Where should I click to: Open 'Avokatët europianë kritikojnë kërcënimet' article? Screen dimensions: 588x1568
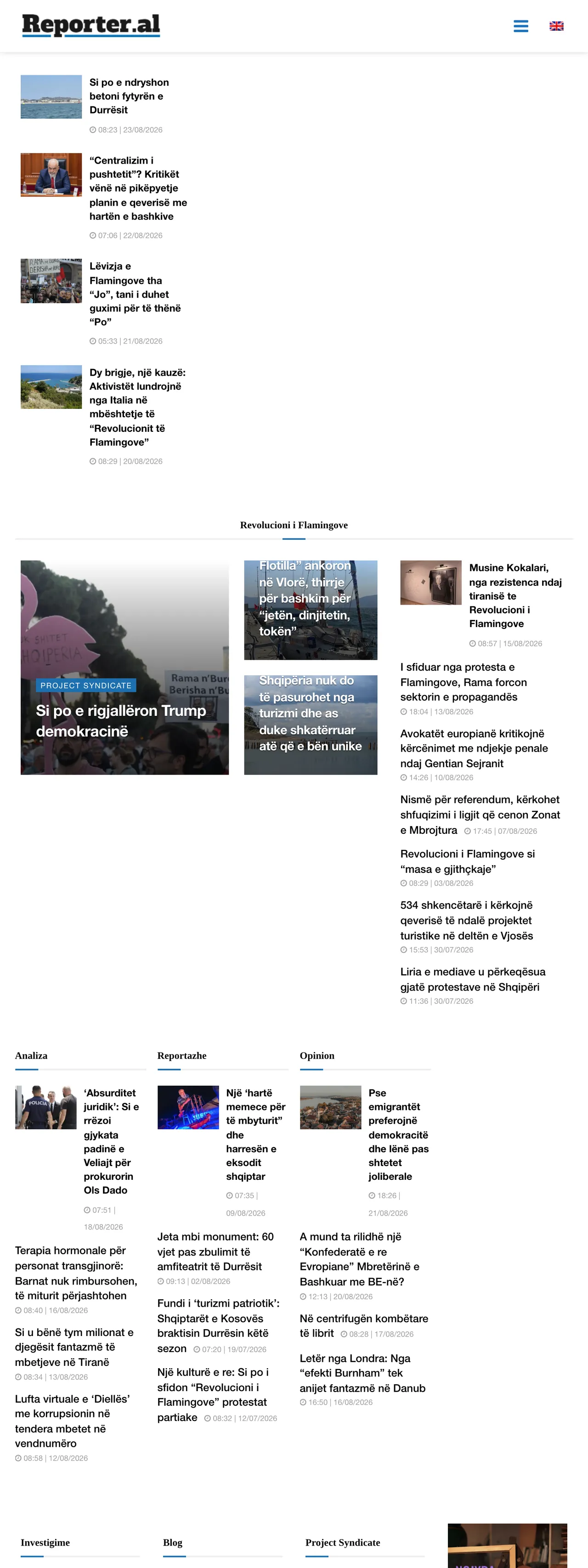click(x=474, y=748)
